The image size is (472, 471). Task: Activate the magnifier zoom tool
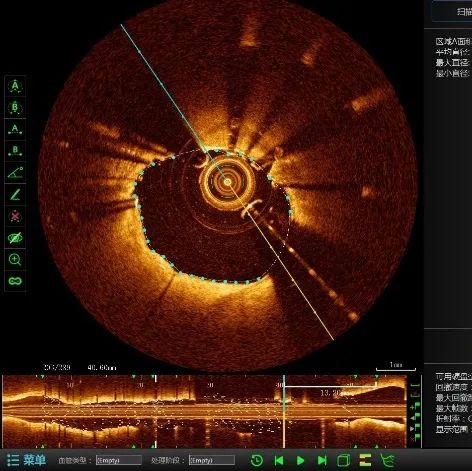(15, 259)
